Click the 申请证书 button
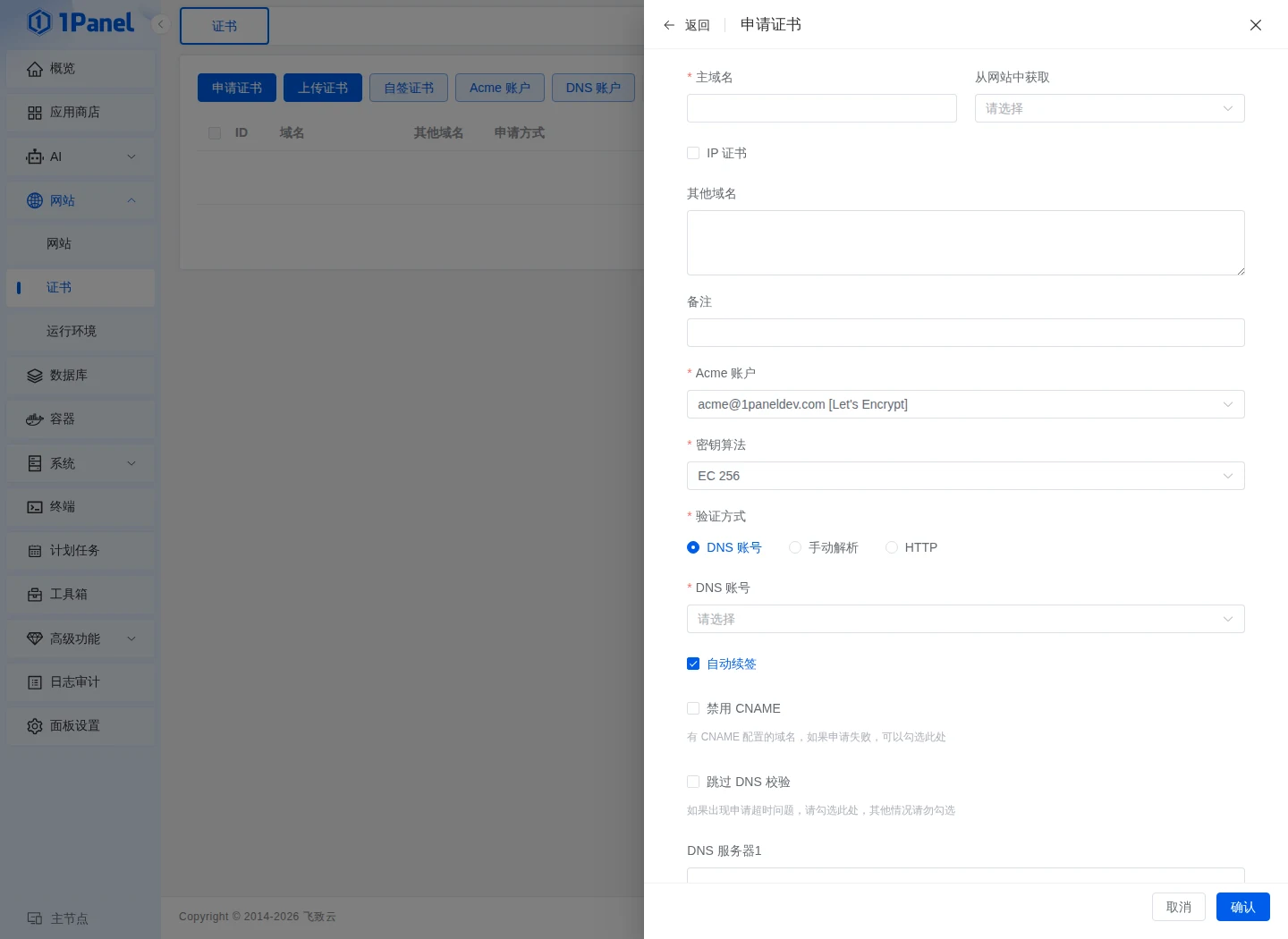Viewport: 1288px width, 939px height. point(237,88)
